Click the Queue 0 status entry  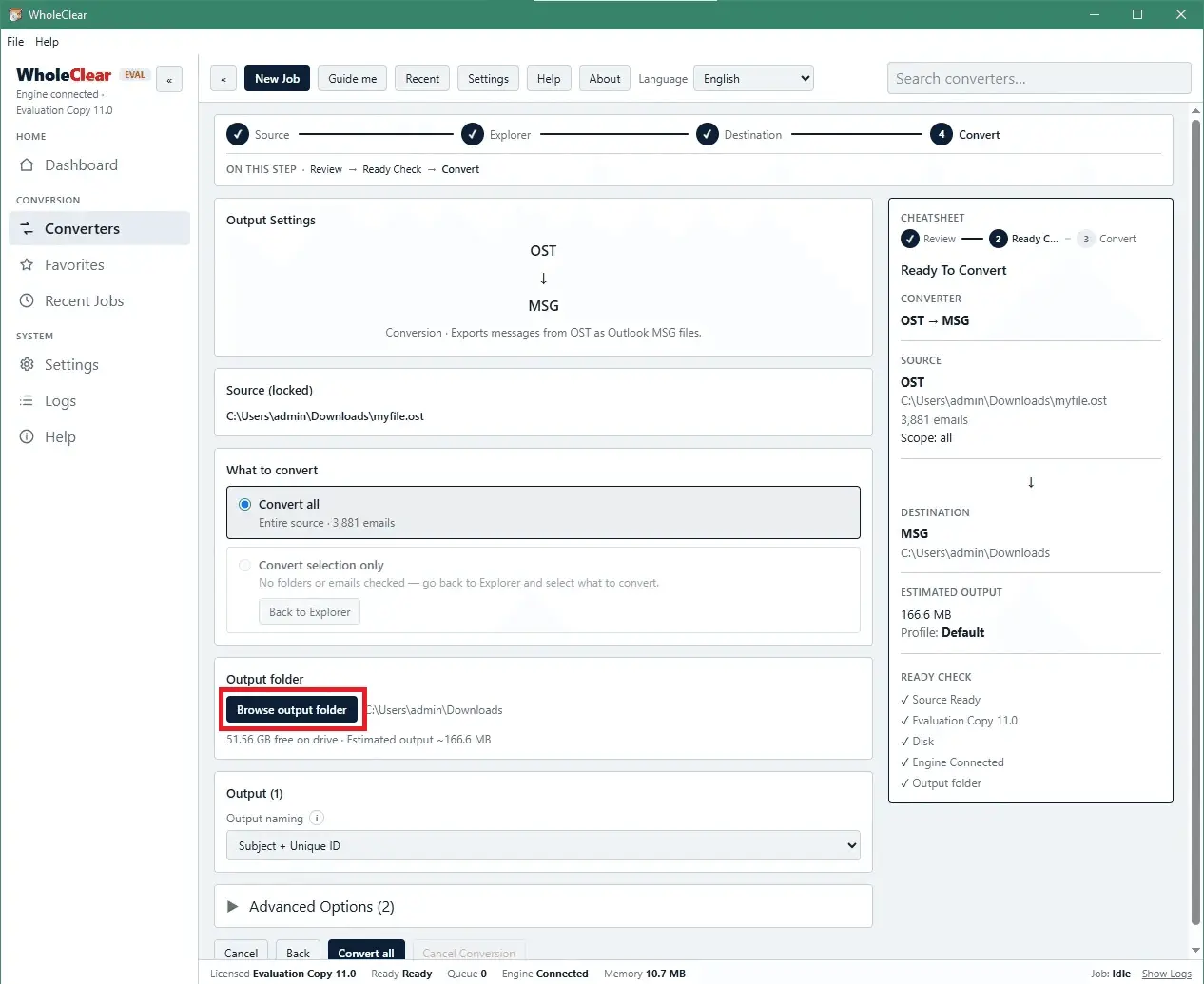click(x=467, y=974)
